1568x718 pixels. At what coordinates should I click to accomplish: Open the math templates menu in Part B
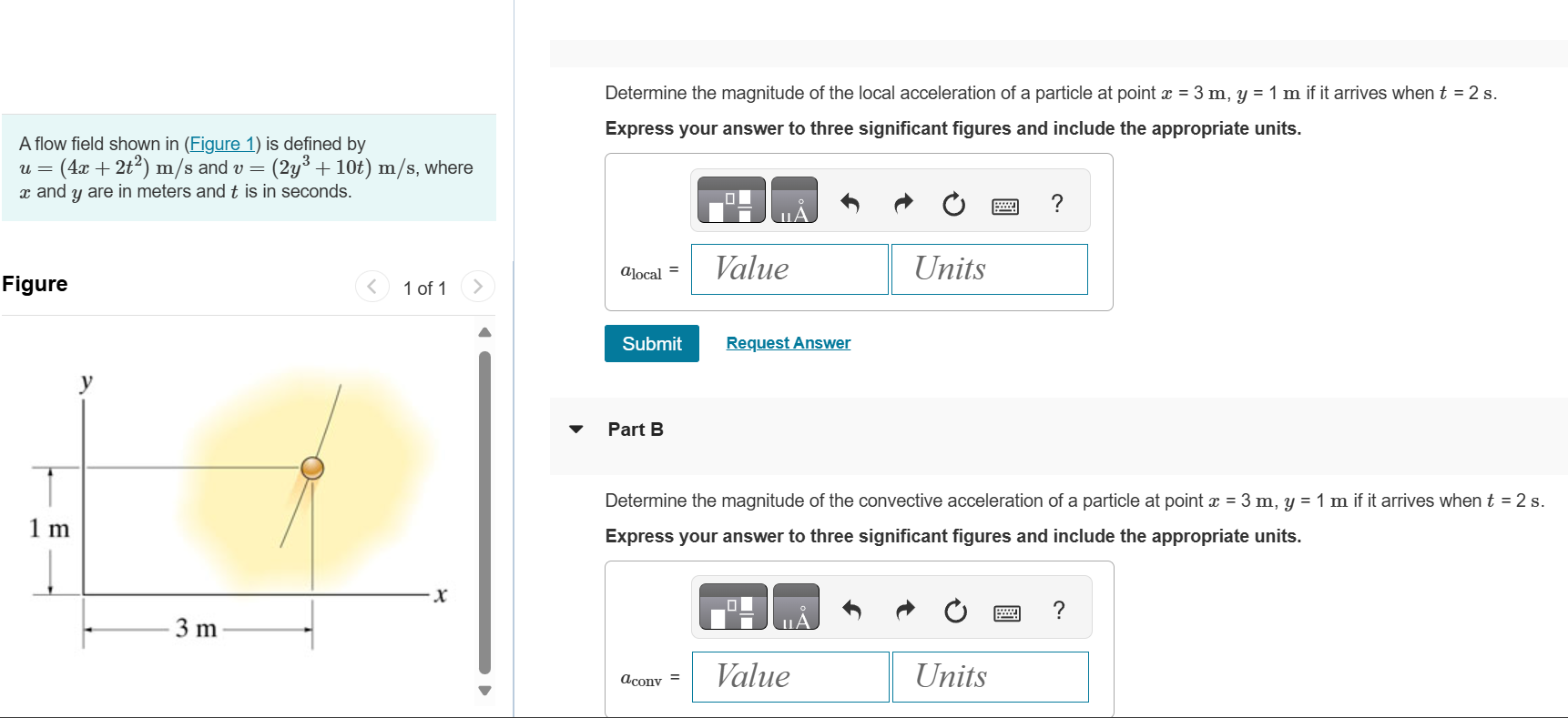tap(733, 607)
